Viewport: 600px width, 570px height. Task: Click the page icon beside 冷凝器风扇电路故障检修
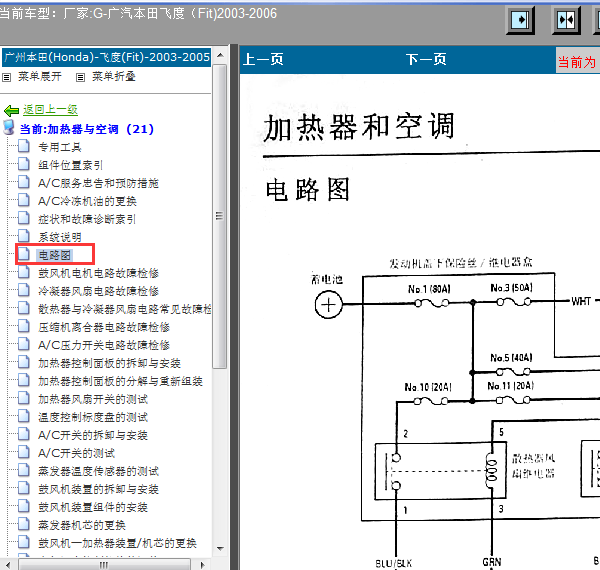[x=24, y=290]
